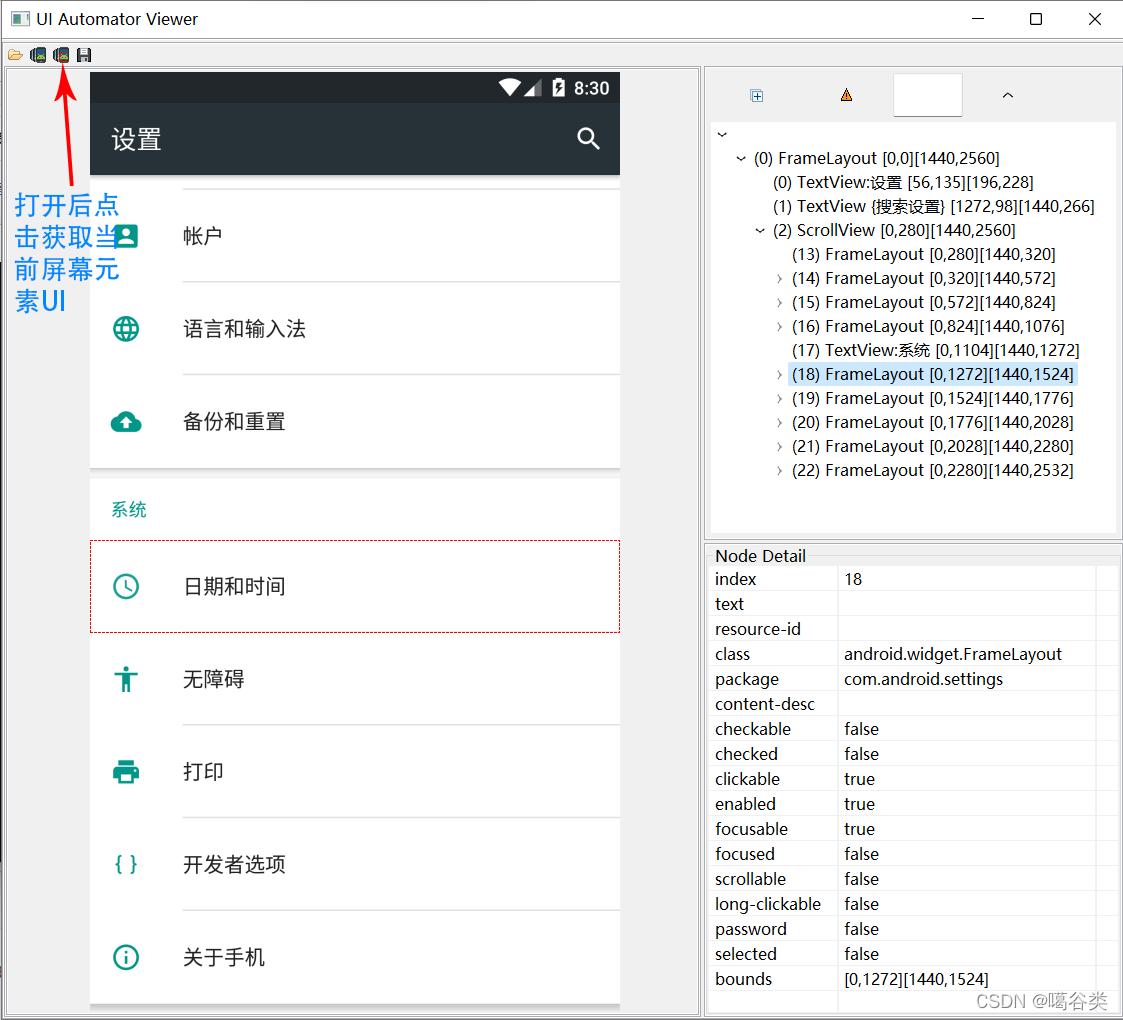The height and width of the screenshot is (1020, 1123).
Task: Open a saved UI dump folder icon
Action: (x=15, y=55)
